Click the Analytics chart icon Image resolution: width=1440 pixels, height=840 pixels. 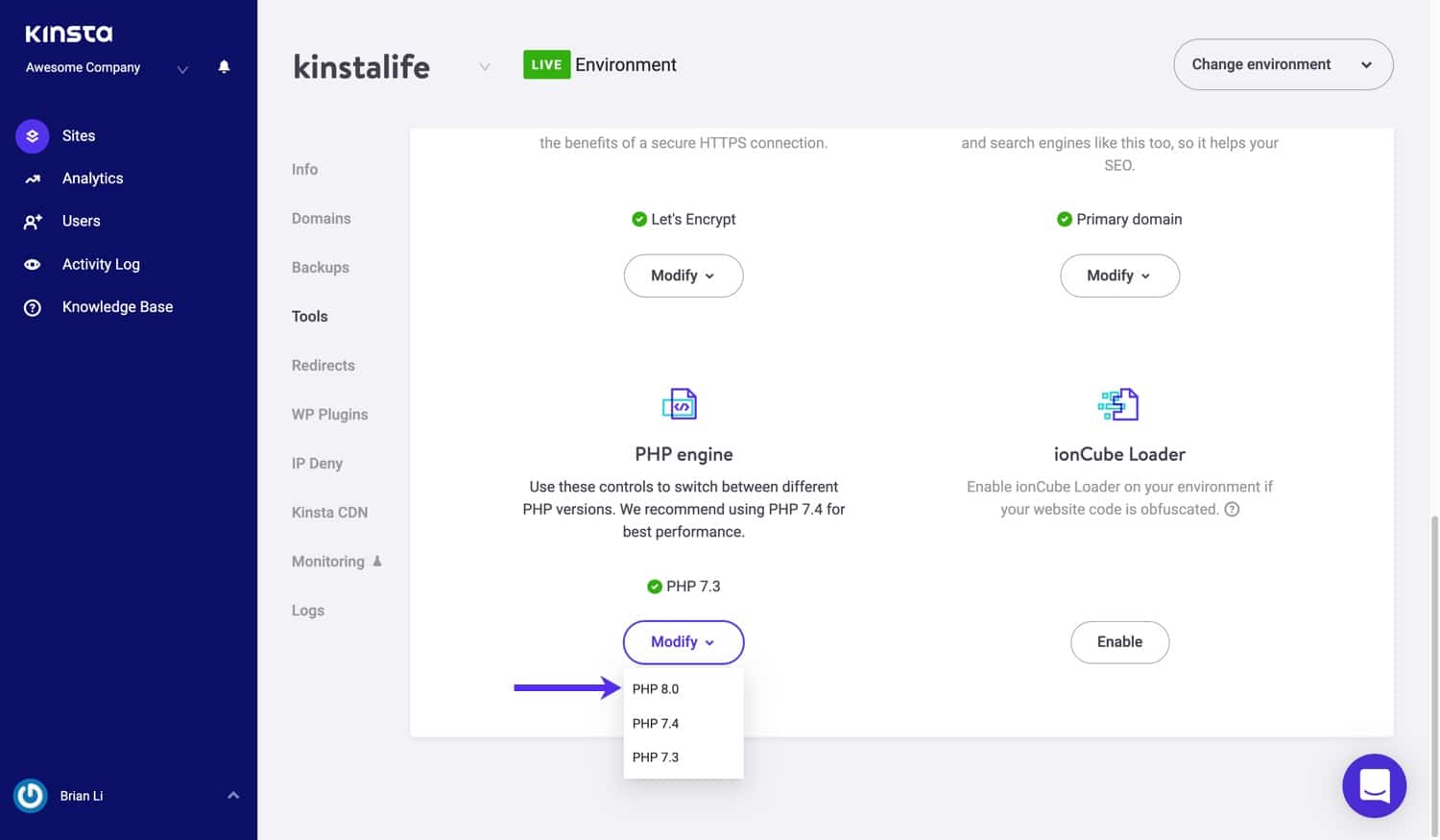(x=33, y=179)
